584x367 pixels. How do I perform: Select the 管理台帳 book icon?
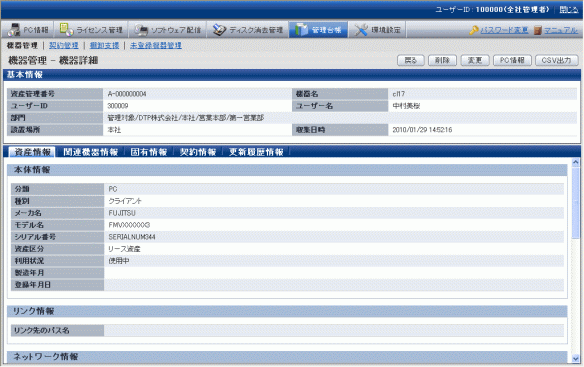[301, 30]
